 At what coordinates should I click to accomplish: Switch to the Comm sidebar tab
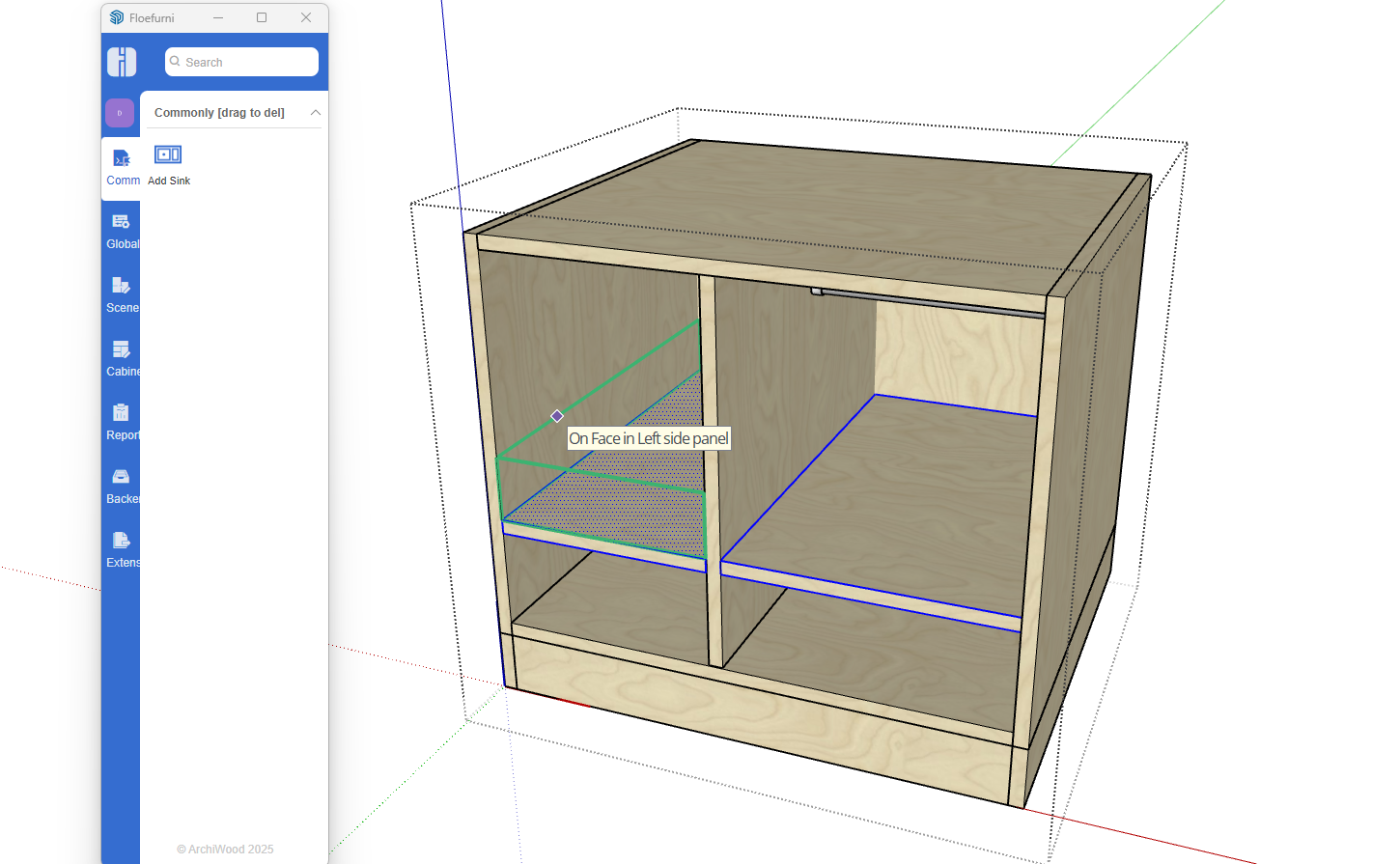[122, 168]
